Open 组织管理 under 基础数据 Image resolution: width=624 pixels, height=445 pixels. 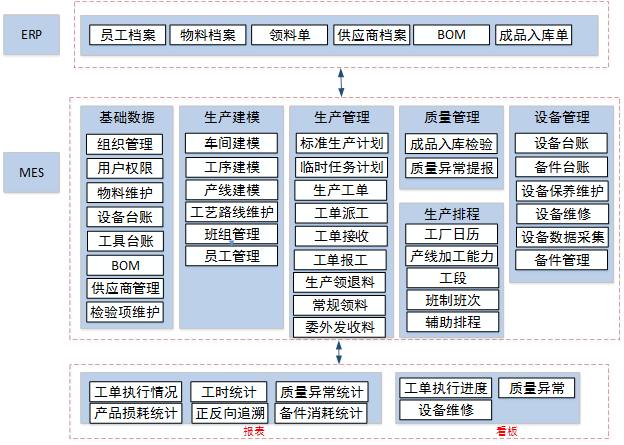(125, 143)
